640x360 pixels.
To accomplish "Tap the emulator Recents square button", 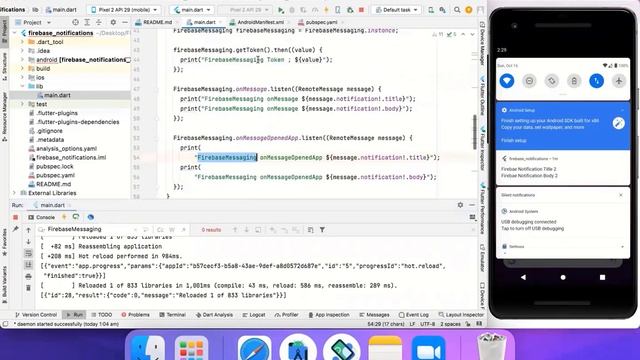I will point(602,277).
